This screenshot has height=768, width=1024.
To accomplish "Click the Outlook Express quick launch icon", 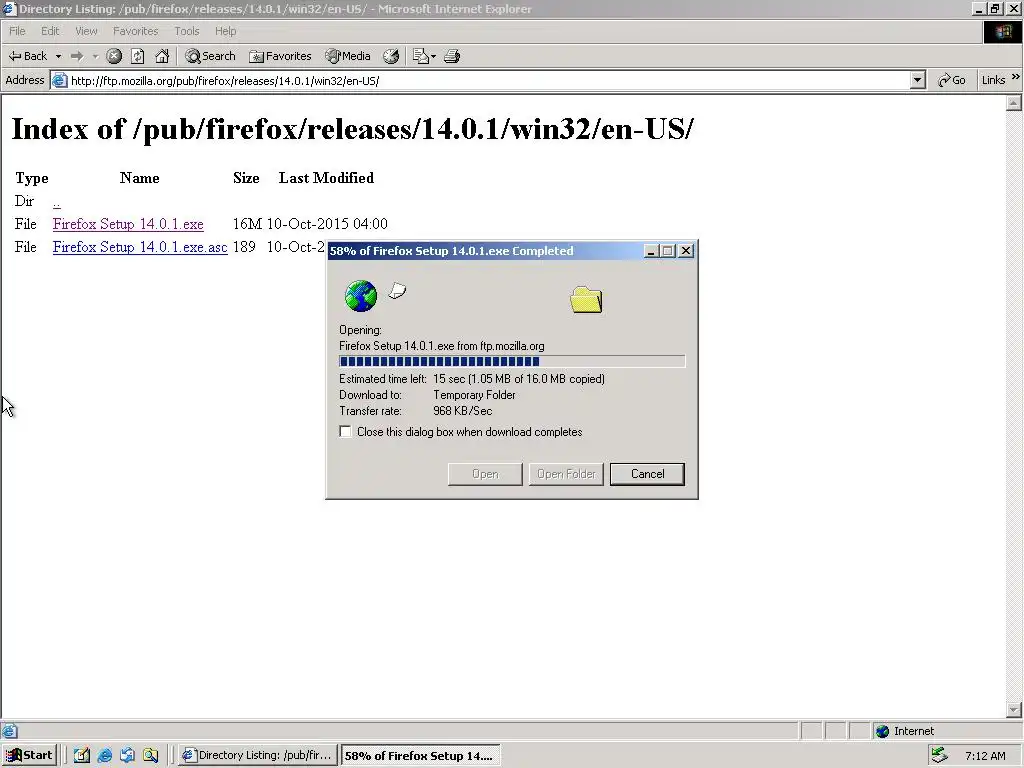I will (x=127, y=755).
